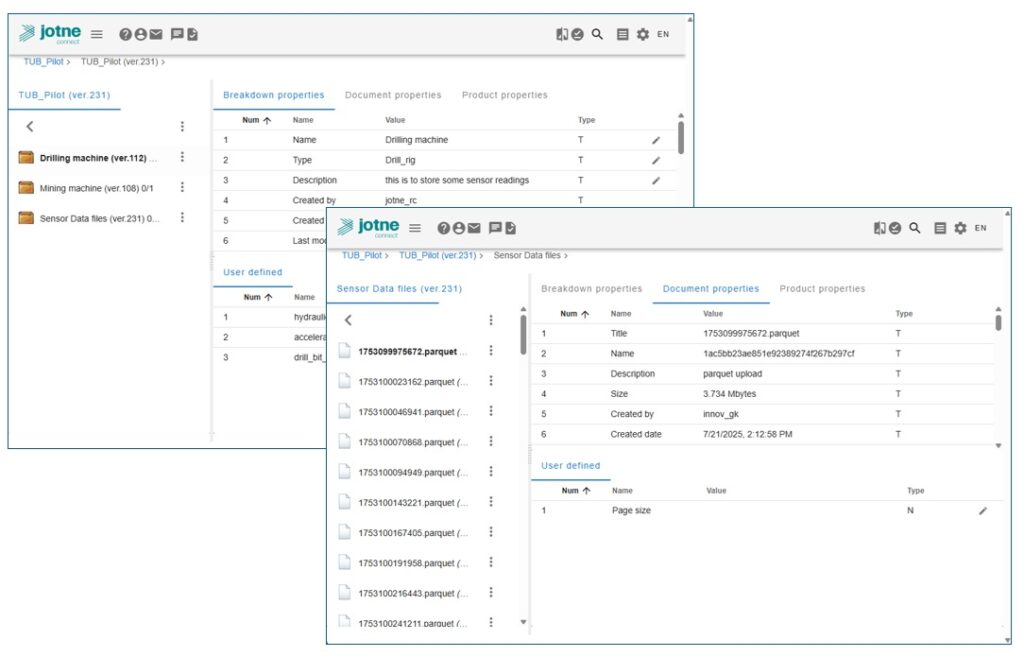Open three-dot menu for 1753100046941.parquet
This screenshot has height=657, width=1024.
point(491,411)
